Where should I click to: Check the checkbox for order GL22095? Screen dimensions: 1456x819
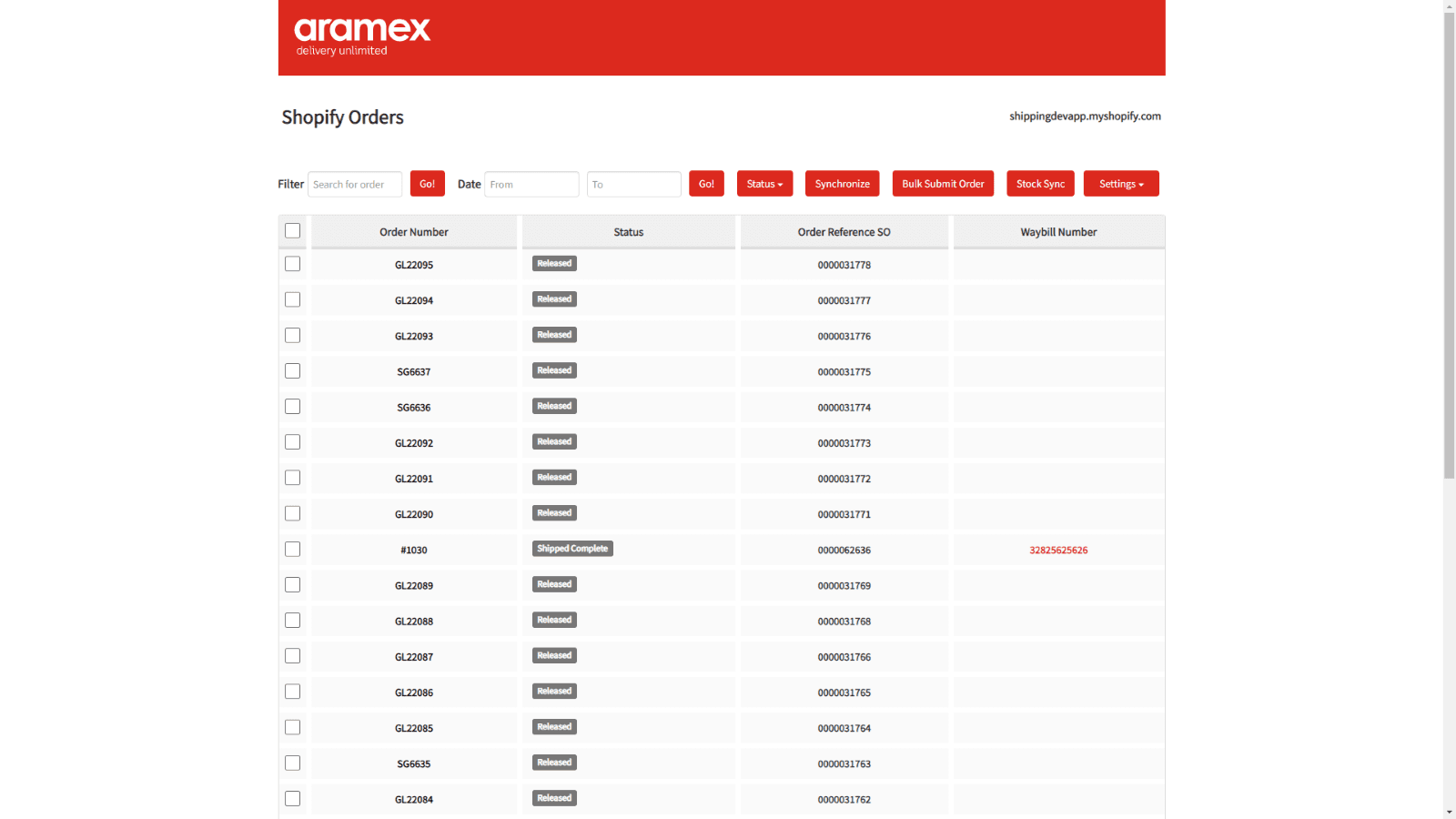tap(292, 264)
